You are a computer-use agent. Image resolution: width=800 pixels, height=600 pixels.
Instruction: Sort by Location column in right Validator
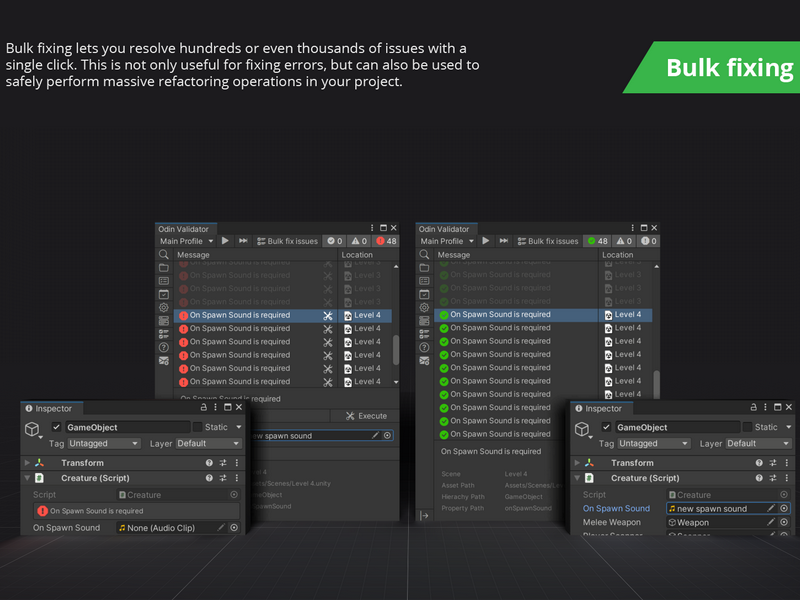tap(629, 255)
